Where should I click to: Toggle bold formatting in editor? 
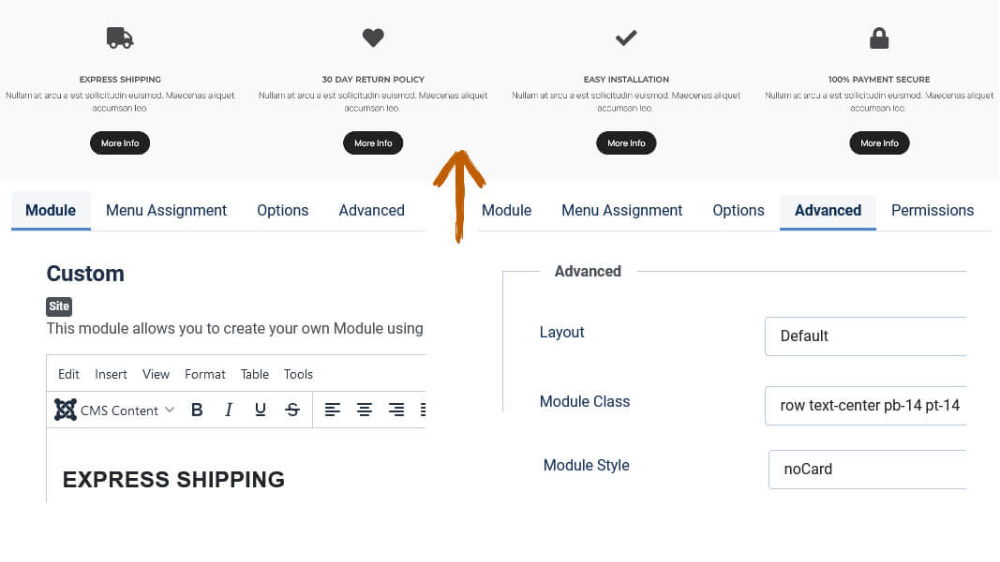(197, 410)
